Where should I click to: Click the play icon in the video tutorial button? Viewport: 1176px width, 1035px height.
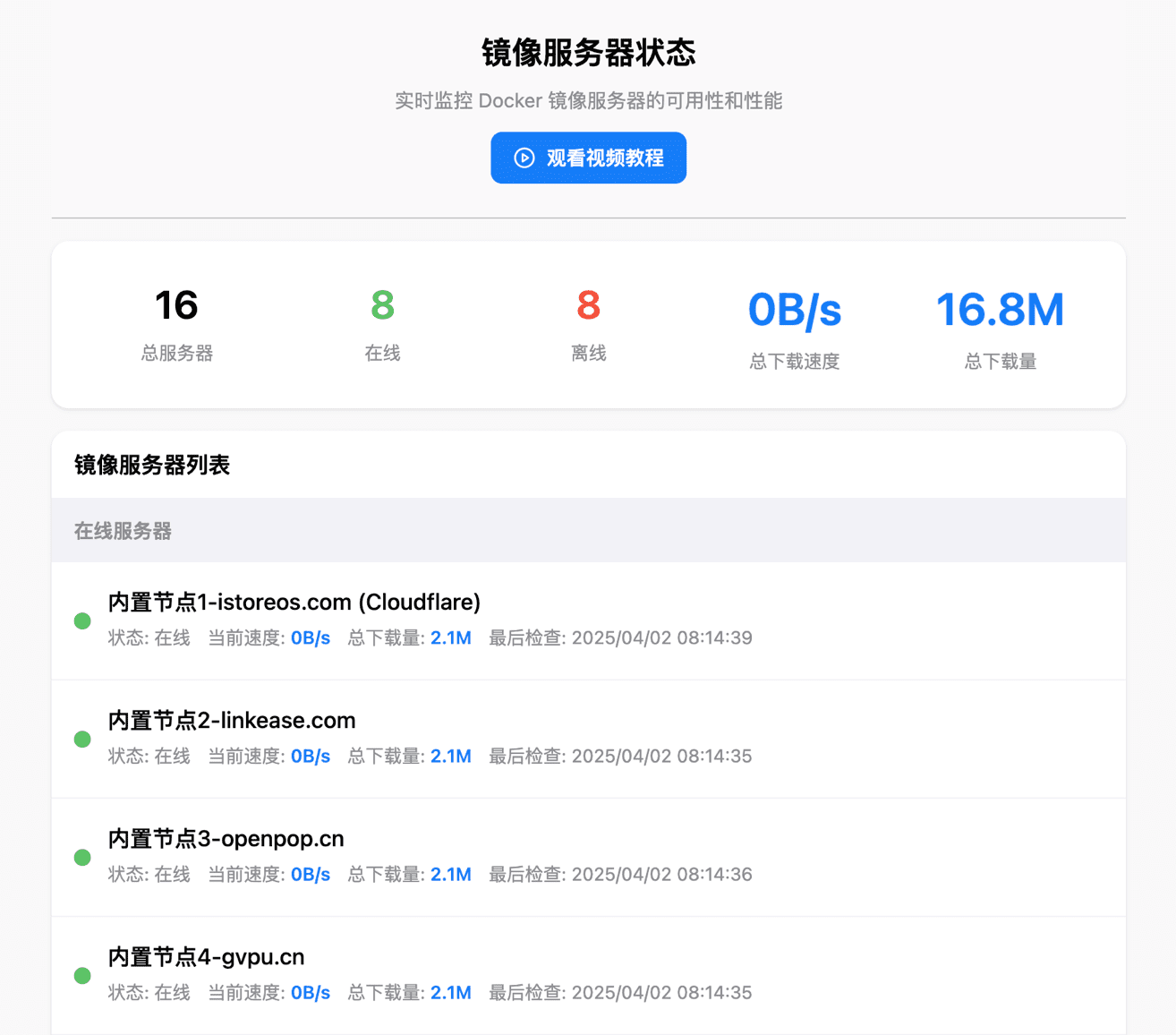(x=524, y=158)
